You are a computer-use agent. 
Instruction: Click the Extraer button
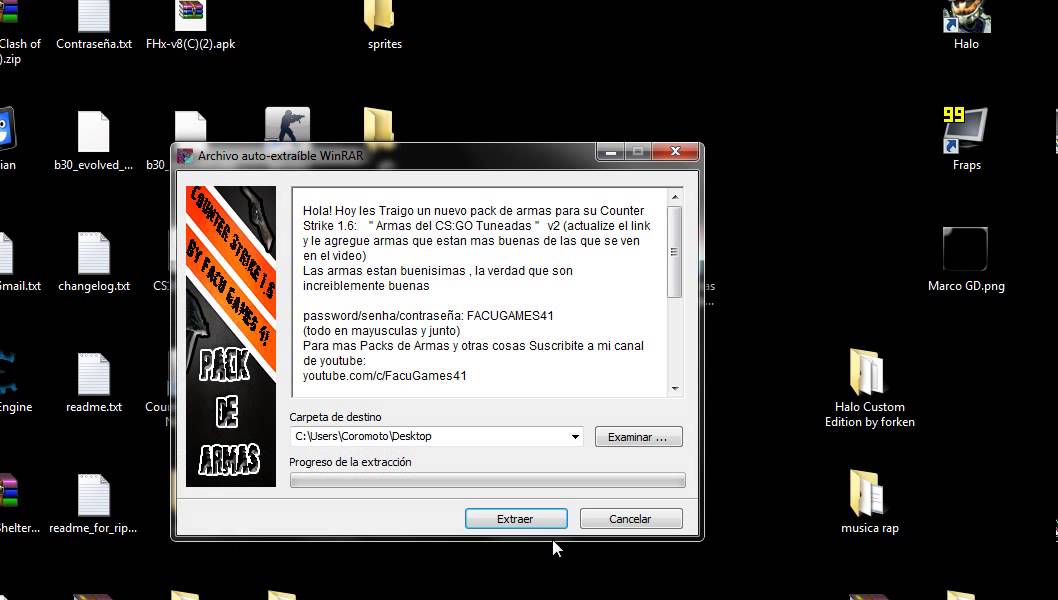click(x=516, y=518)
